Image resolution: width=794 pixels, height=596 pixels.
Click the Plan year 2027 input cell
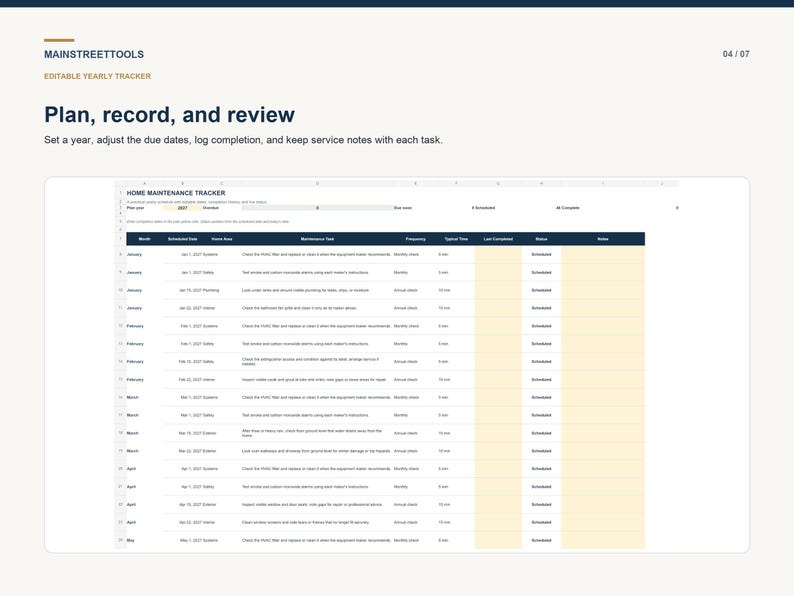pyautogui.click(x=182, y=208)
